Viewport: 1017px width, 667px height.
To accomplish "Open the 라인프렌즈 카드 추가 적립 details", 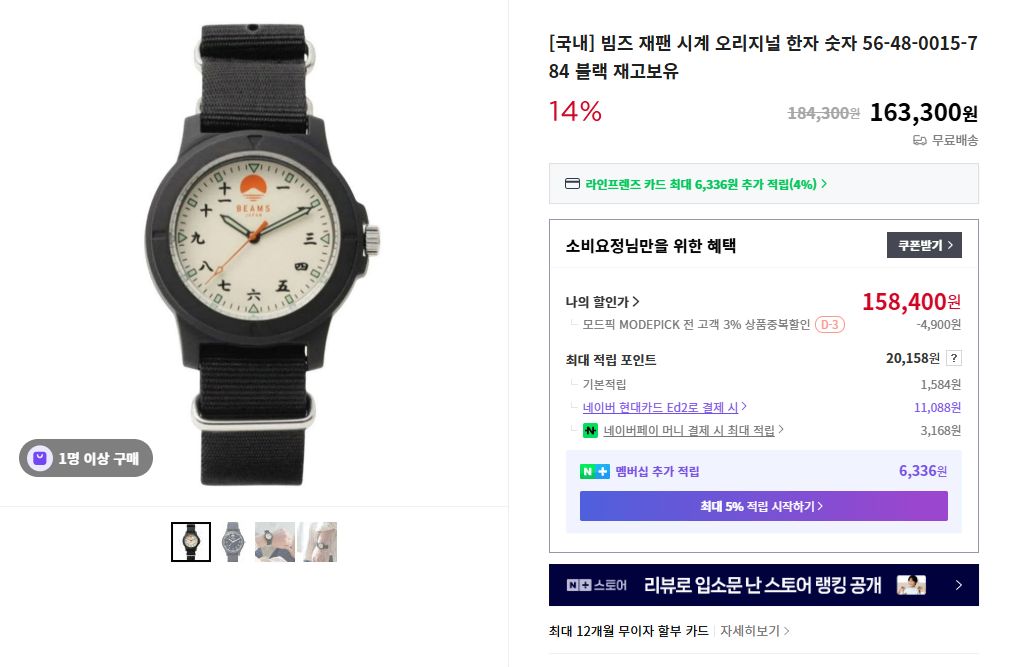I will point(706,184).
